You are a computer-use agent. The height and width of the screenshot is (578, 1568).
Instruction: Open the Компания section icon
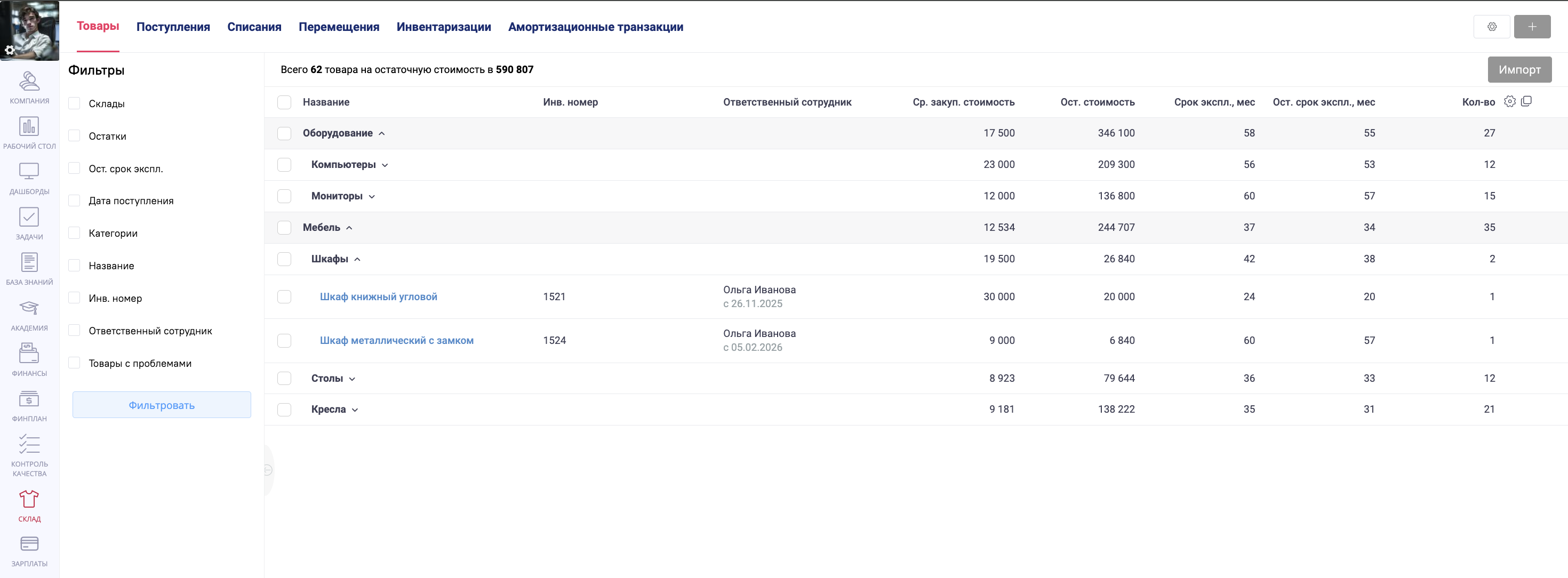pos(29,81)
